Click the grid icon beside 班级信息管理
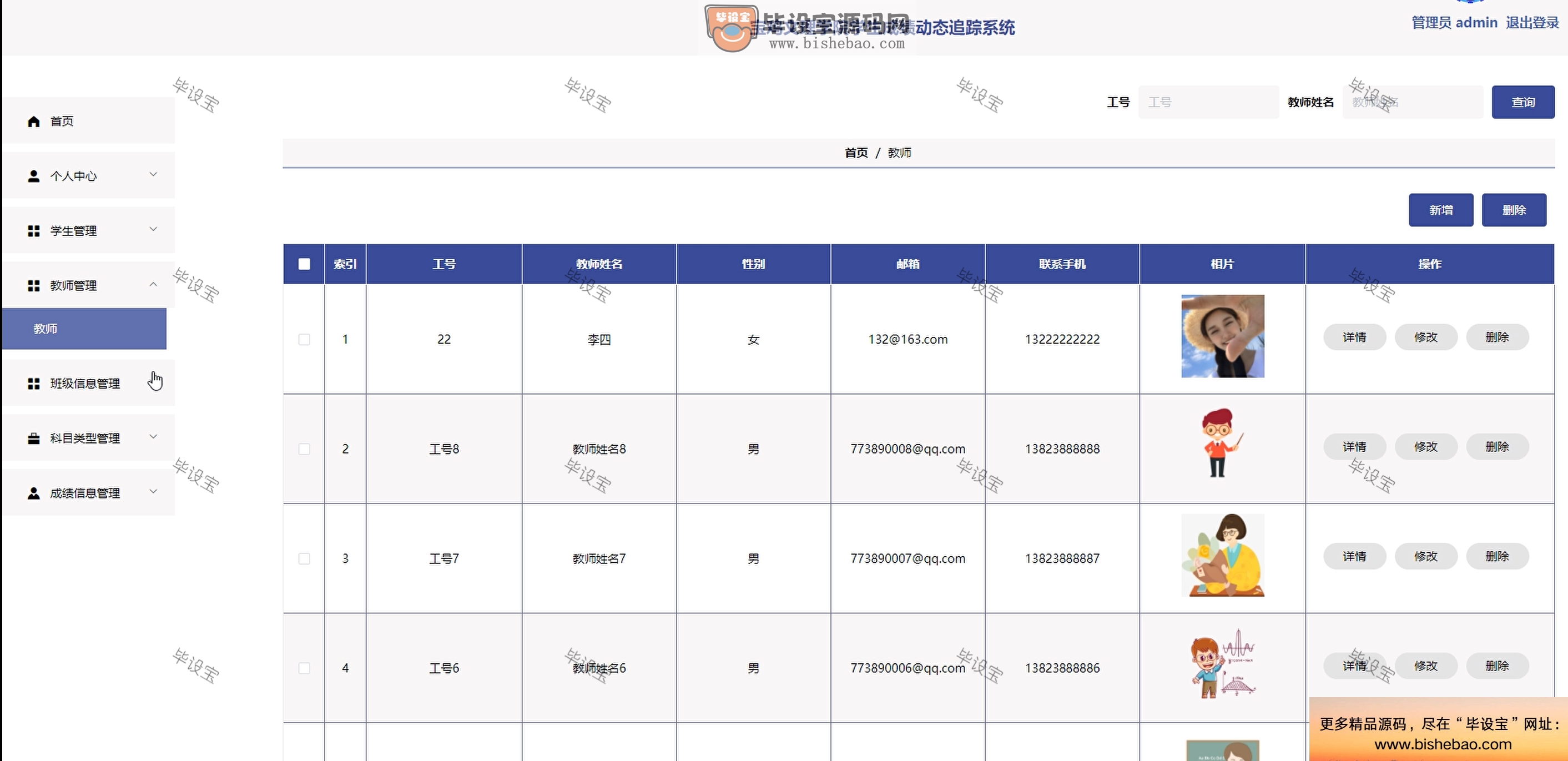 pyautogui.click(x=33, y=384)
